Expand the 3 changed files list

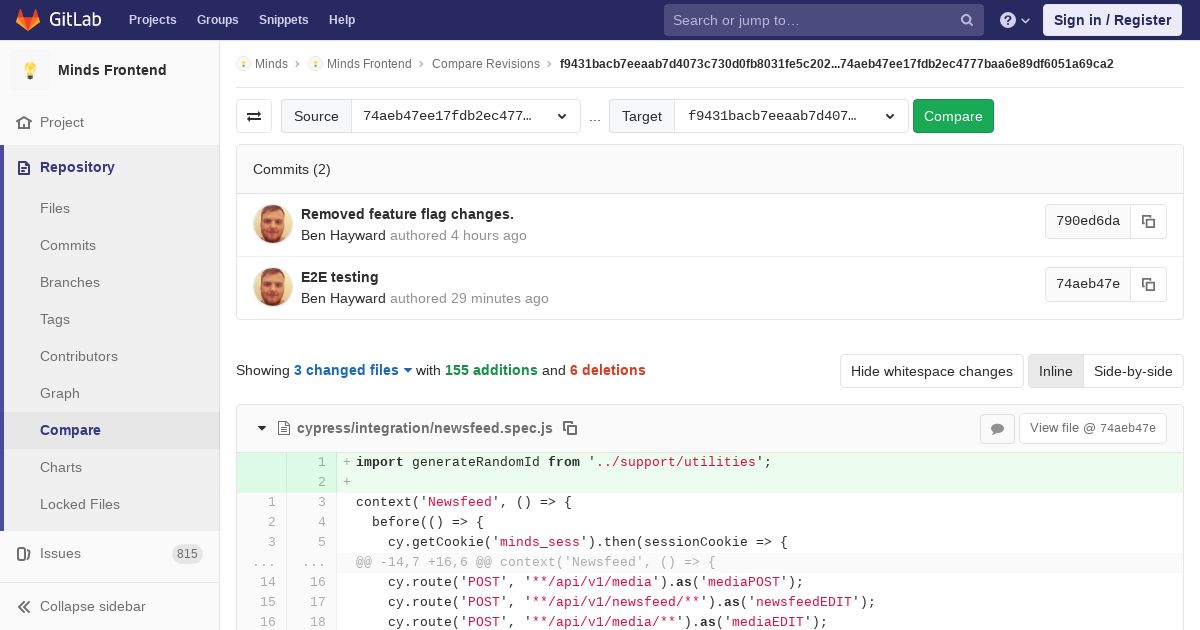click(x=353, y=370)
